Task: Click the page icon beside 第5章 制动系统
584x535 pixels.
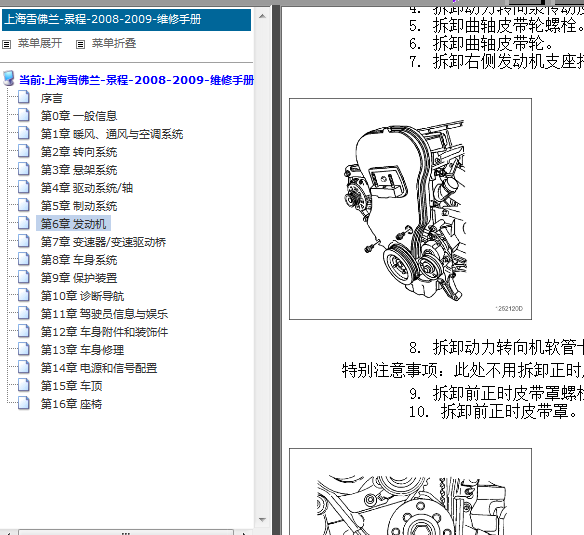Action: (x=24, y=205)
